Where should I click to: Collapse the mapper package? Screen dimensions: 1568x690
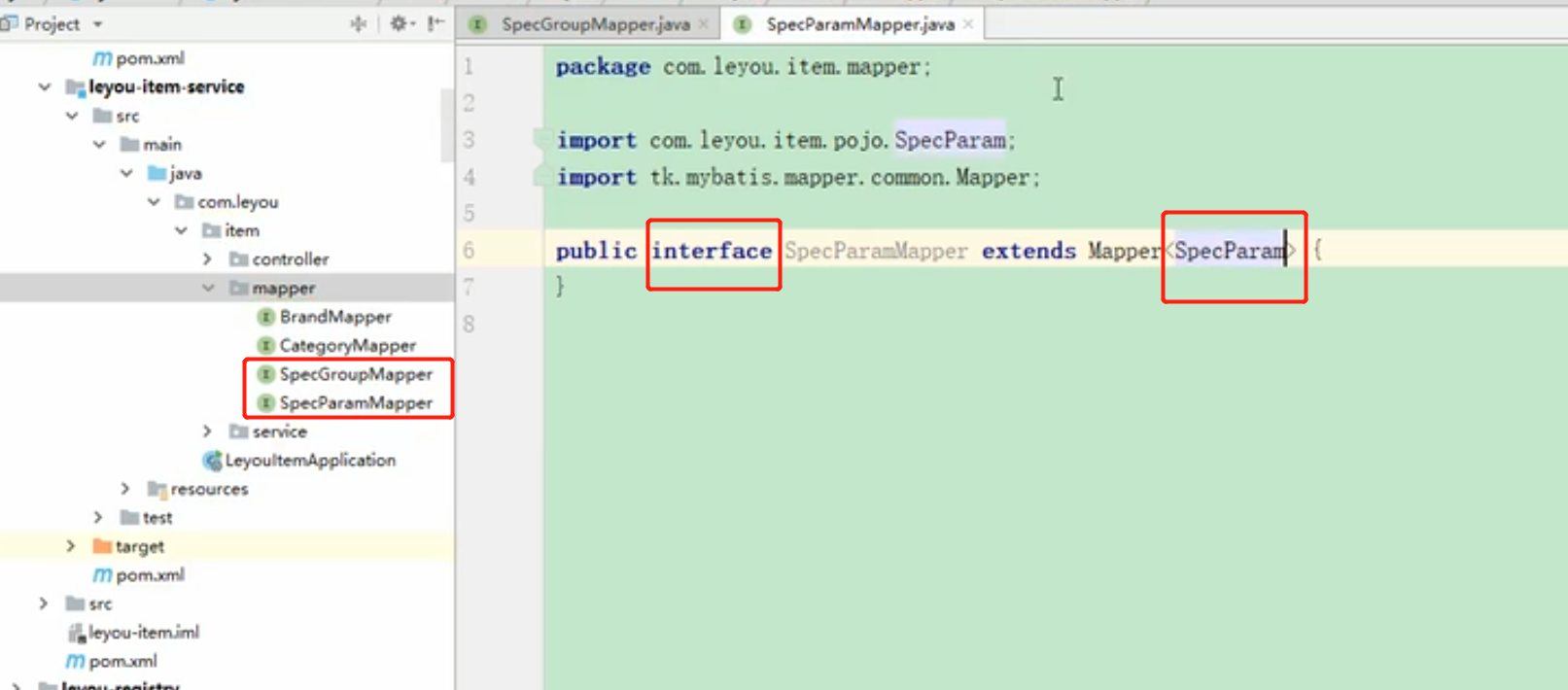point(208,288)
